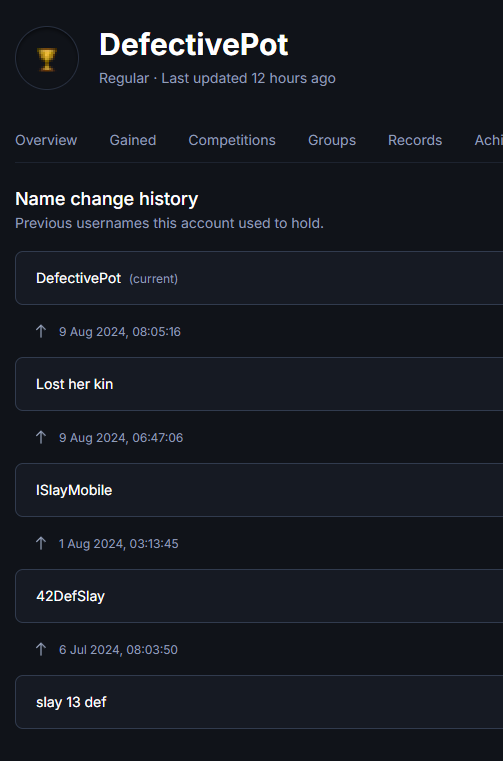Go to the Groups tab
503x761 pixels.
(332, 140)
